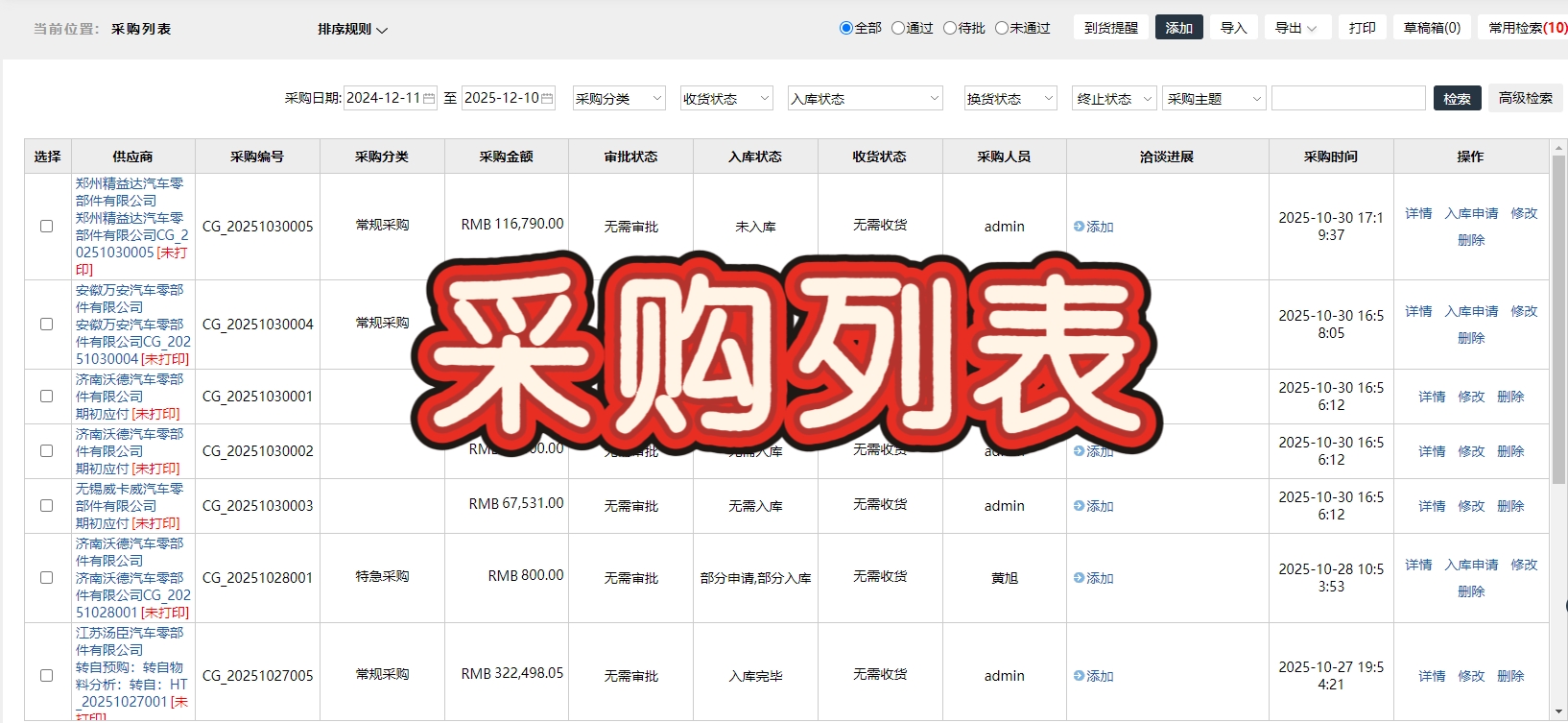The width and height of the screenshot is (1568, 723).
Task: Click 入库申请 for CG_20251030004
Action: pyautogui.click(x=1471, y=311)
